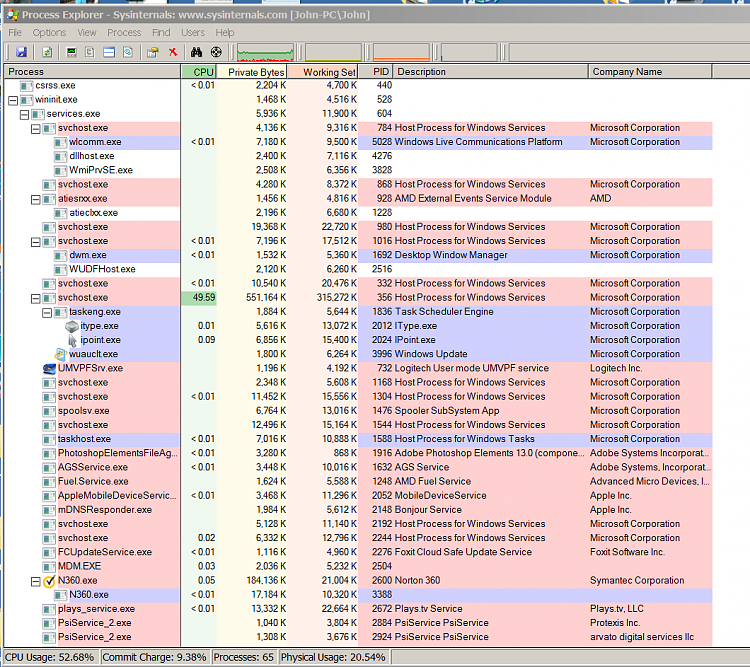Viewport: 750px width, 667px height.
Task: Click the DLL/handles view toolbar icon
Action: [128, 52]
